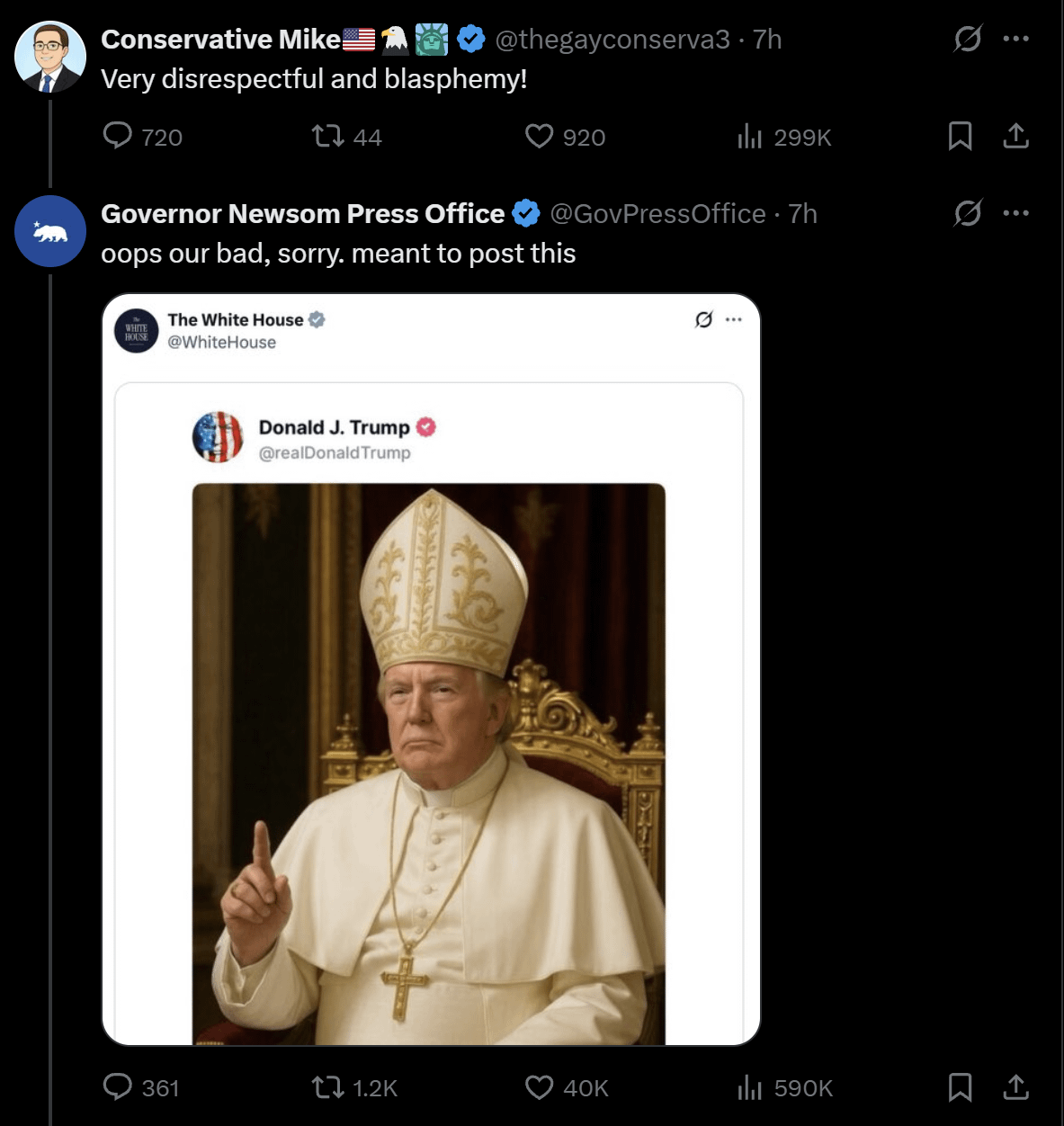Open Grok icon on Conservative Mike's post
Screen dimensions: 1064x1126
pos(968,39)
